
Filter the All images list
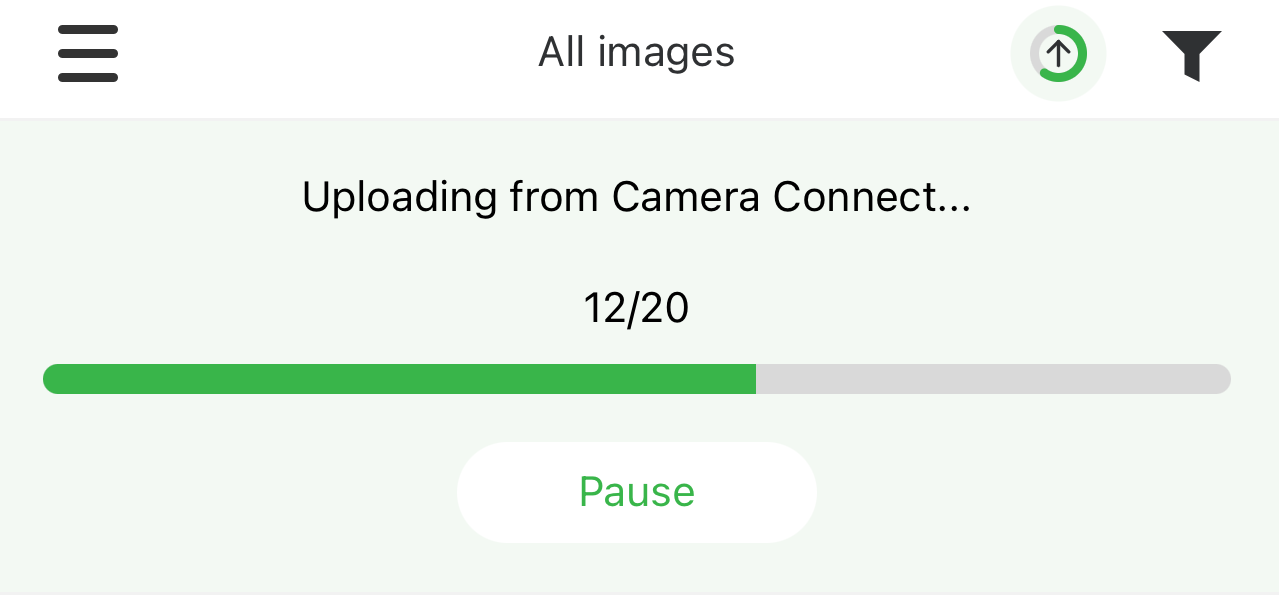coord(1191,54)
